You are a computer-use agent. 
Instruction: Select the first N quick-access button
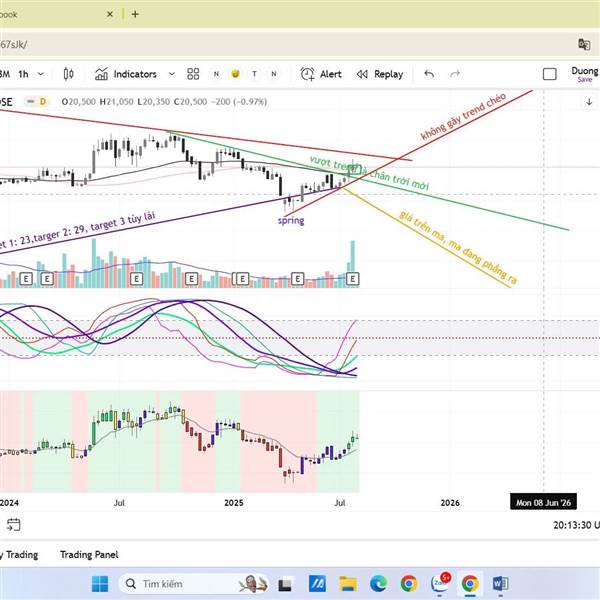pyautogui.click(x=216, y=74)
